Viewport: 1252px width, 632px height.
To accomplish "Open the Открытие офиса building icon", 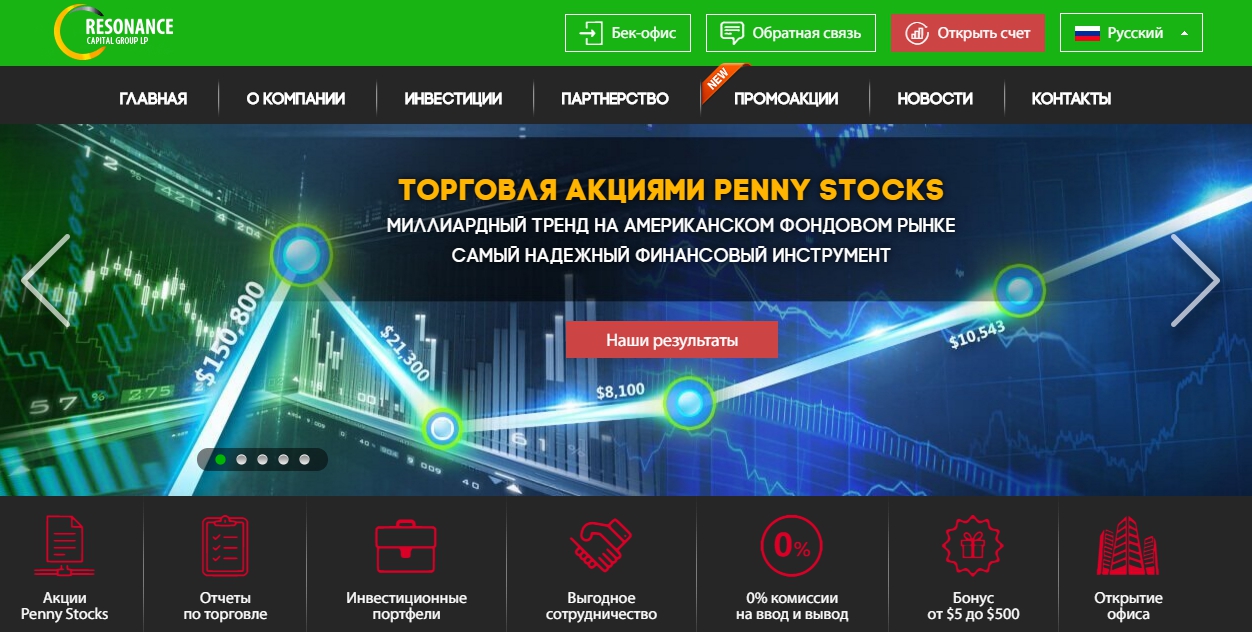I will (x=1128, y=546).
